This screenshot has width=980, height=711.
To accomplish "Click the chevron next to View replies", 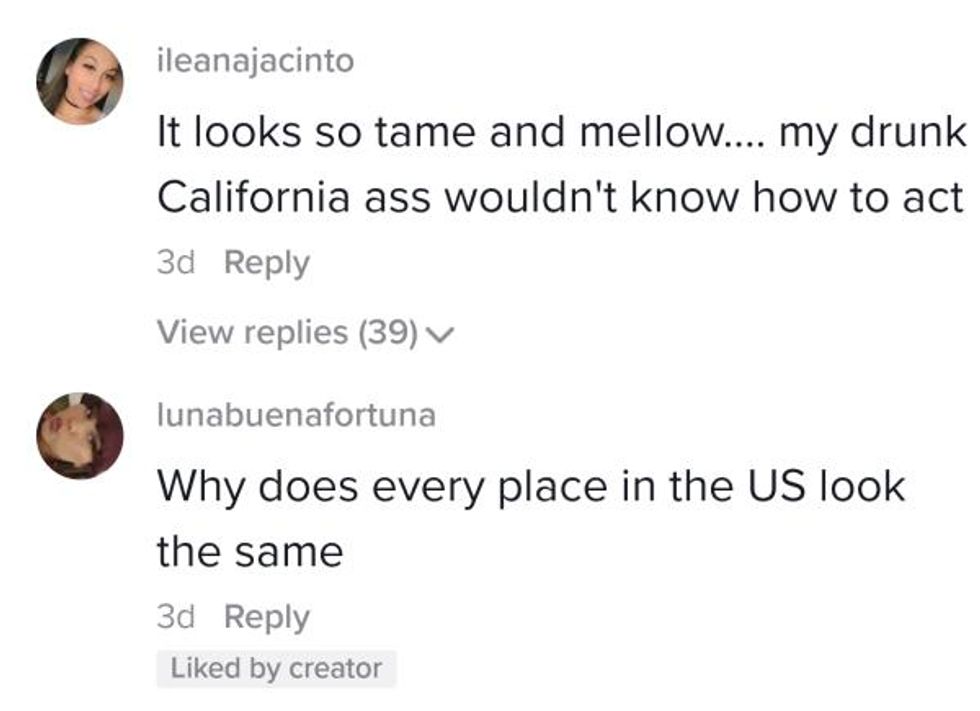I will (440, 333).
